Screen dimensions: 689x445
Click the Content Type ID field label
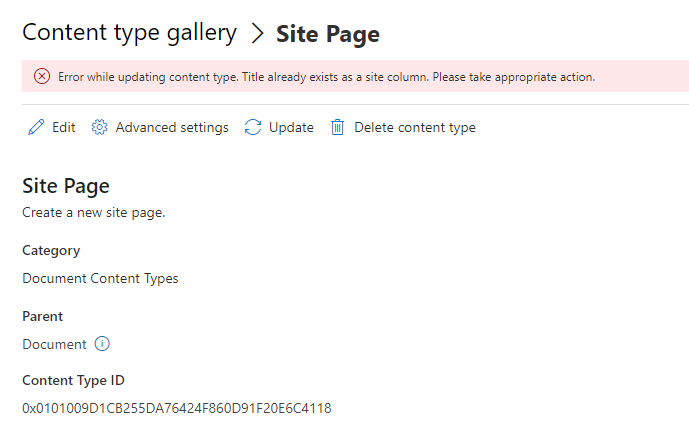[73, 380]
